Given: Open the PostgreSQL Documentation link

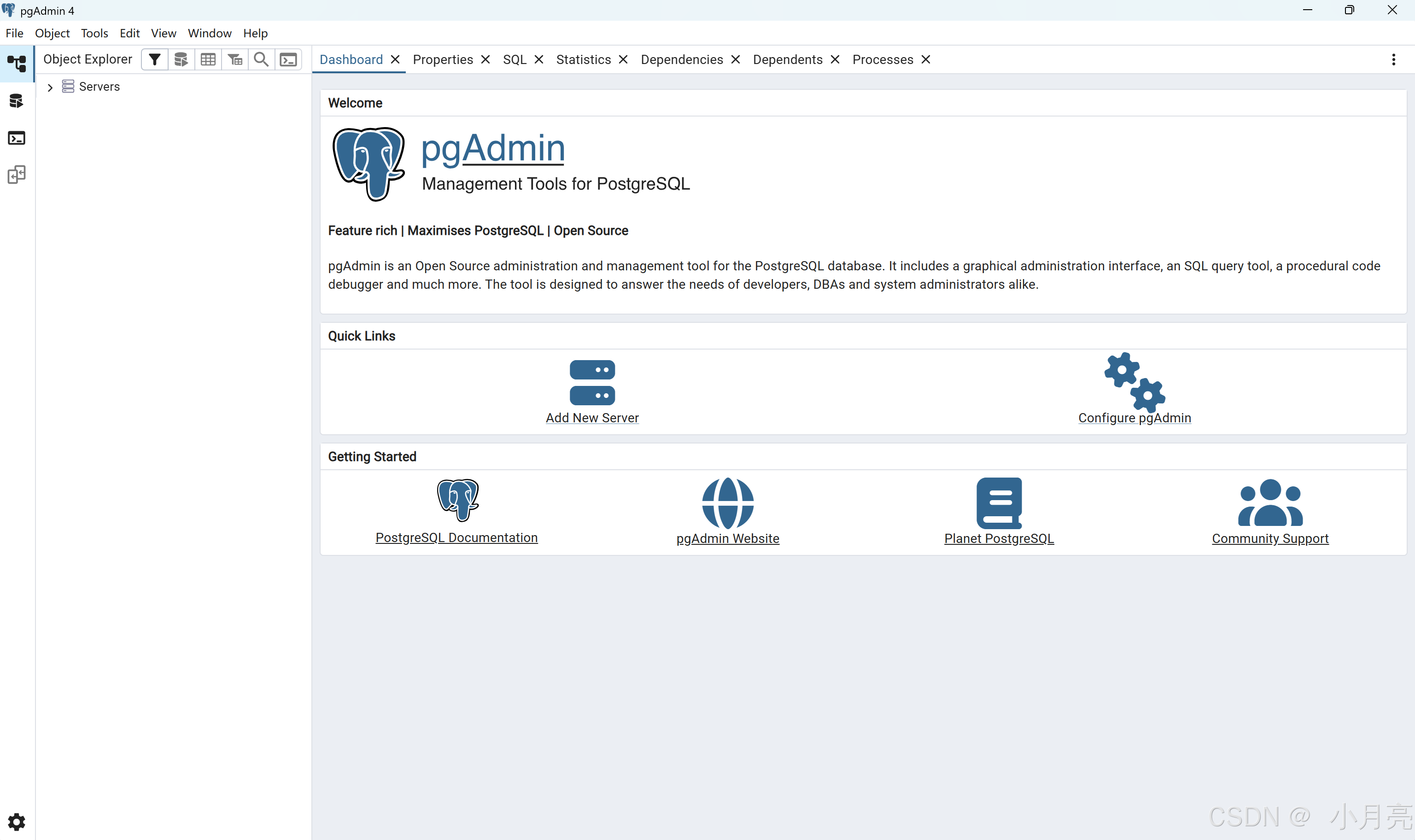Looking at the screenshot, I should point(457,538).
